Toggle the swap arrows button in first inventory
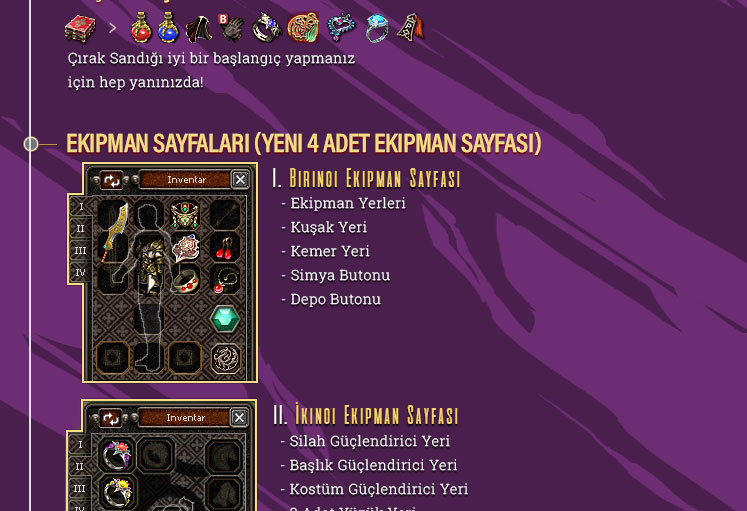747x511 pixels. tap(111, 180)
